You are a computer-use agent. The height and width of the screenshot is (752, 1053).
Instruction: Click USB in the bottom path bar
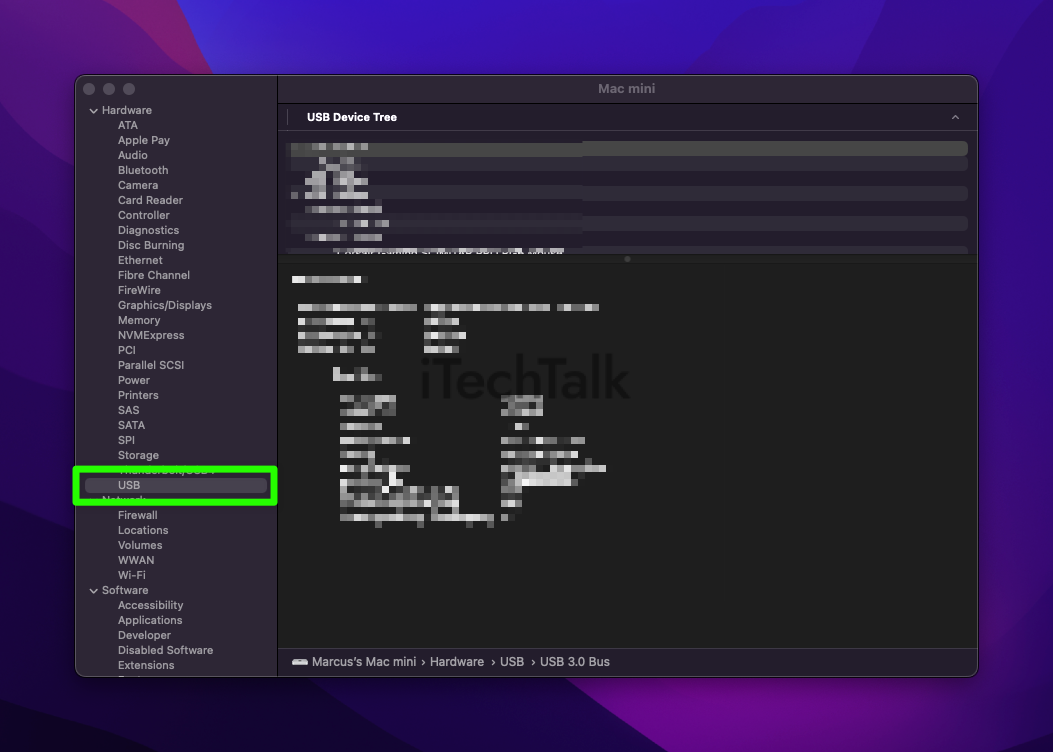512,662
